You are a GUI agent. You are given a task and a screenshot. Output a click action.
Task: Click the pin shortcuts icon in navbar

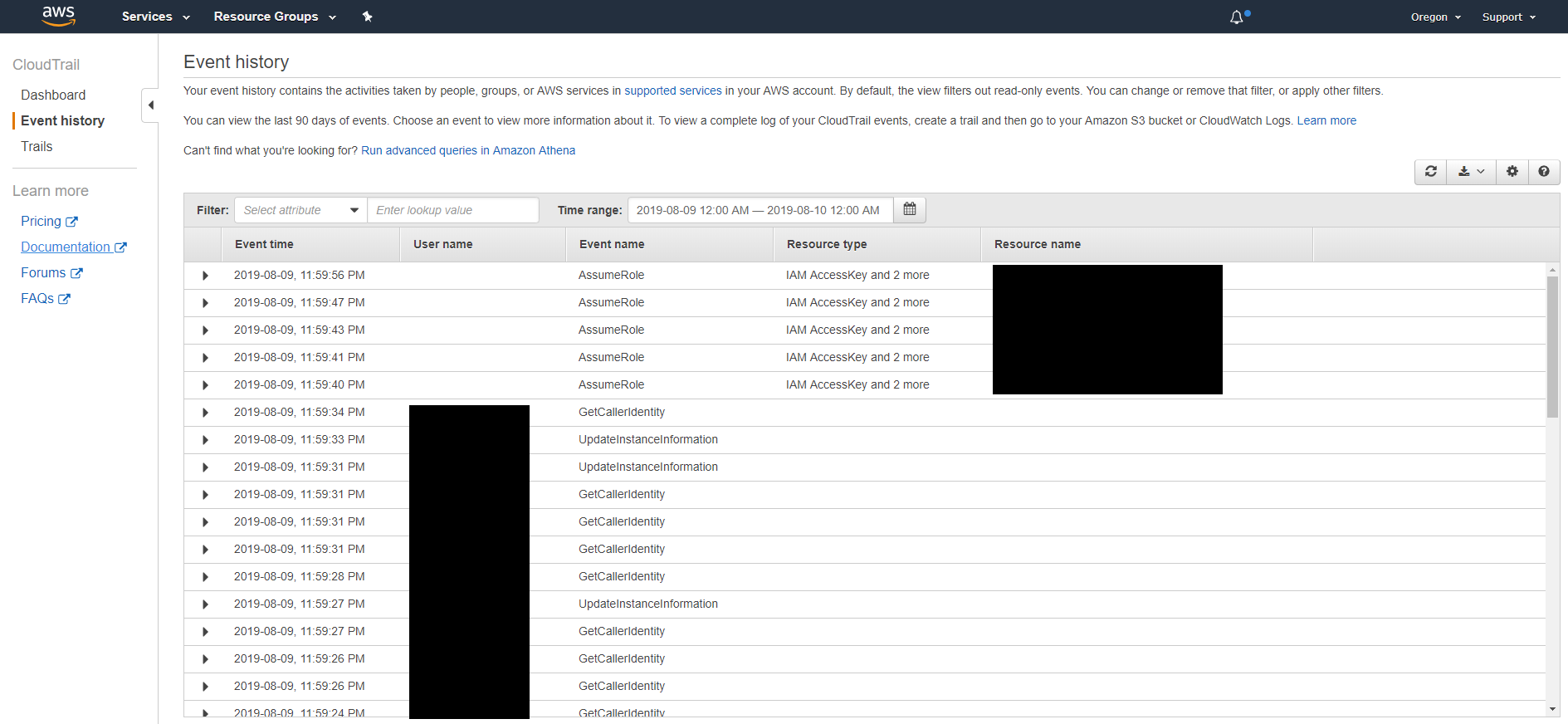tap(367, 17)
